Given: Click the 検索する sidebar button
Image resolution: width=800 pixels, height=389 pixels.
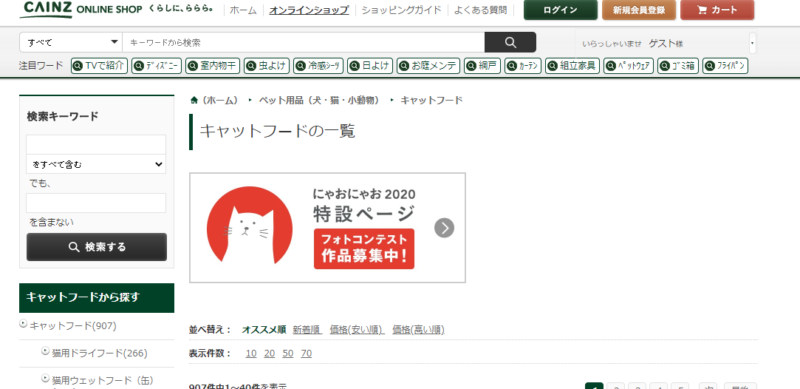Looking at the screenshot, I should tap(96, 247).
